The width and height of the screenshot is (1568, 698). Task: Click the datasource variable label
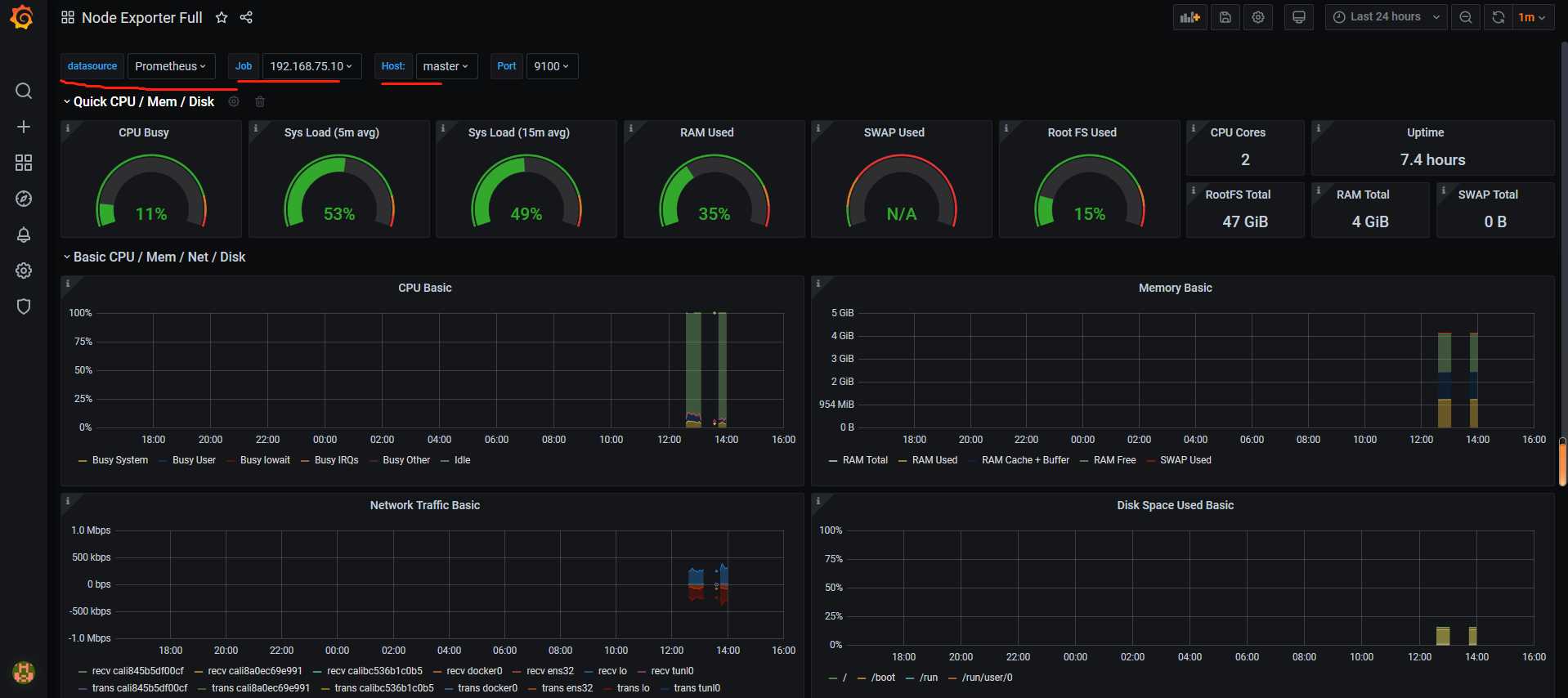(x=92, y=66)
